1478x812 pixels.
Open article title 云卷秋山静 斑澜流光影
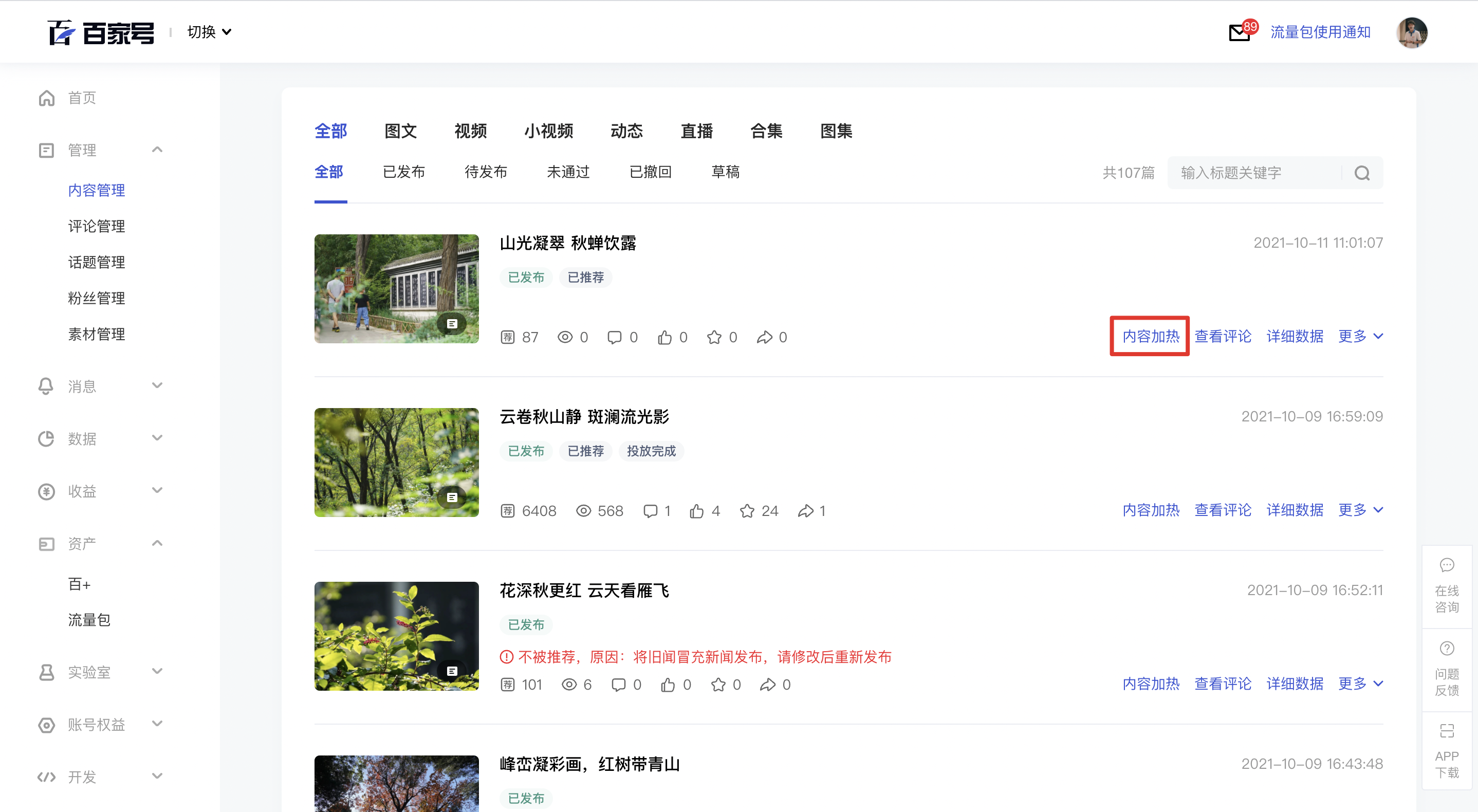click(x=584, y=417)
